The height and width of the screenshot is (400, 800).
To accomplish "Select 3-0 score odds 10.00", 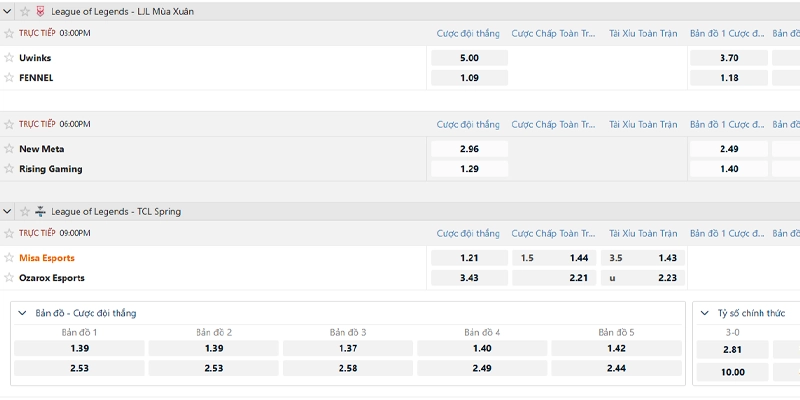I will [733, 372].
